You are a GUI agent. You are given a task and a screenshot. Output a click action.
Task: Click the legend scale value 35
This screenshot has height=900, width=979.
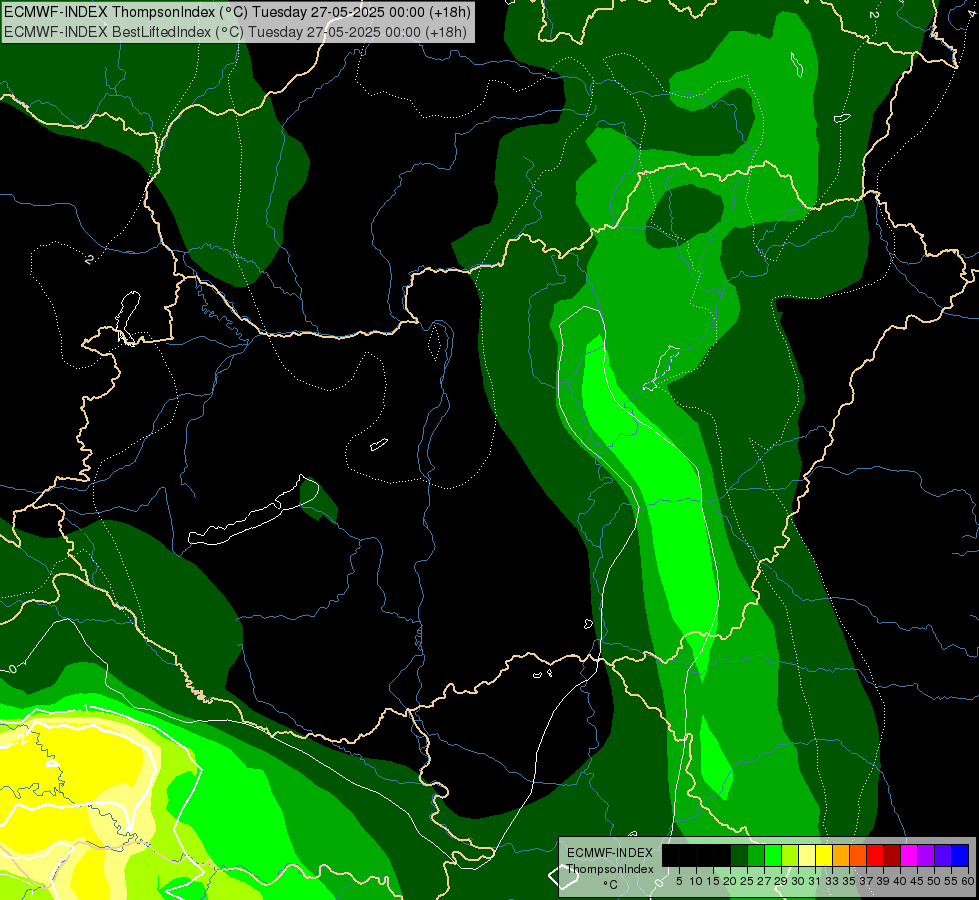tap(849, 881)
